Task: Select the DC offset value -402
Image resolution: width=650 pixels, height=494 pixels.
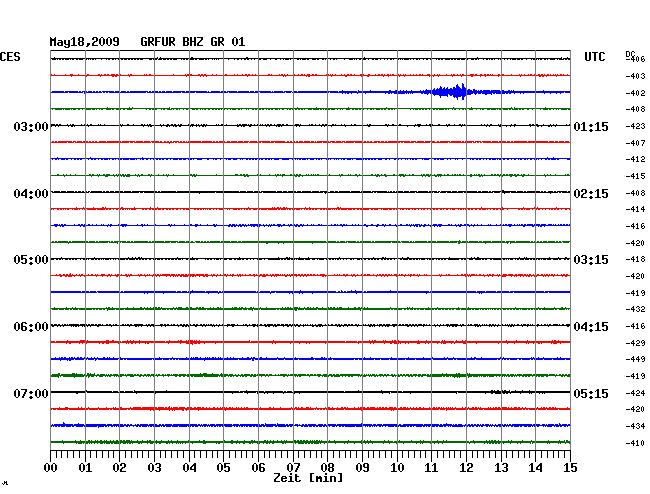Action: [635, 93]
